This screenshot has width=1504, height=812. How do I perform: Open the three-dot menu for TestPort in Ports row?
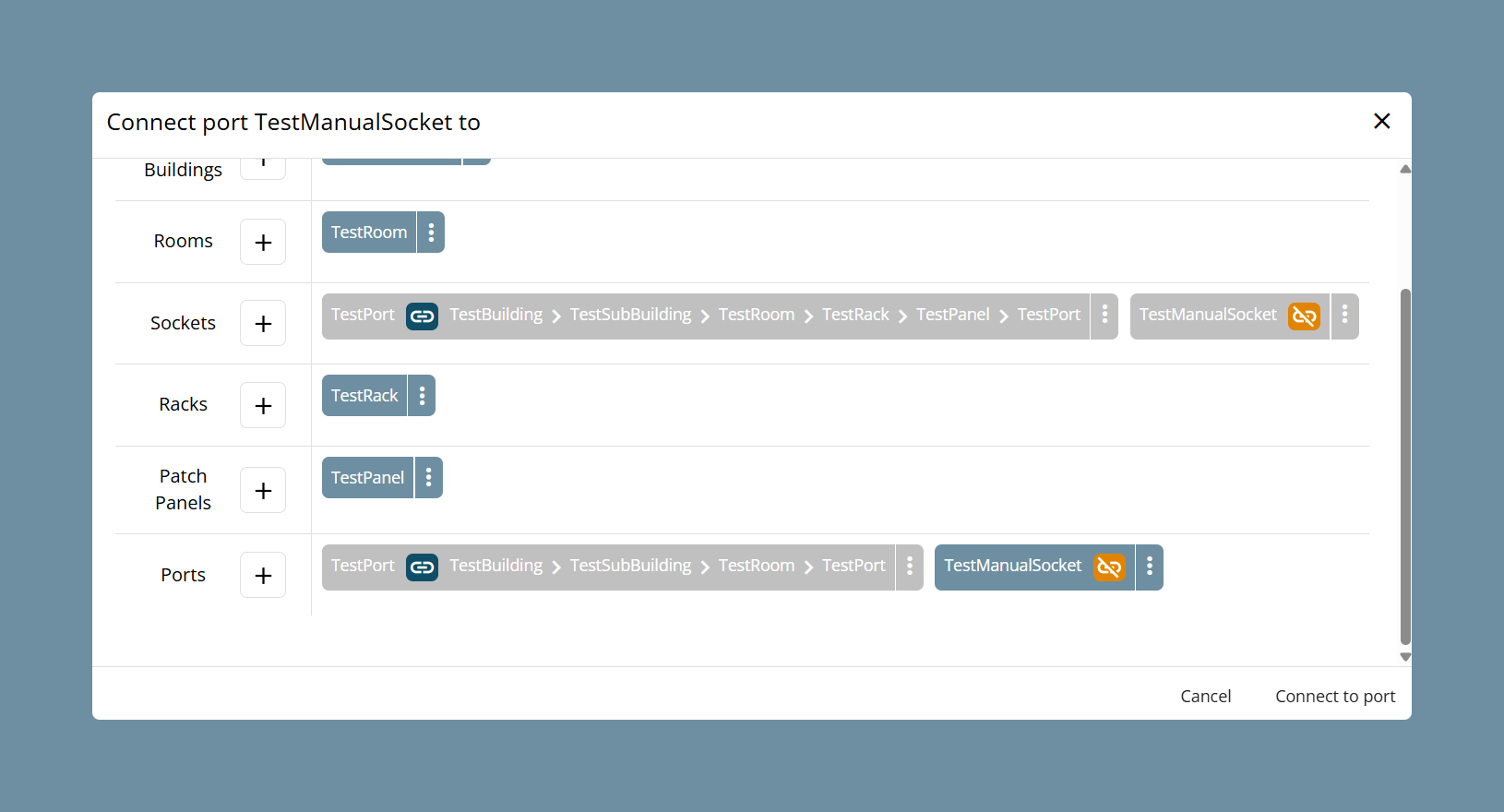910,567
